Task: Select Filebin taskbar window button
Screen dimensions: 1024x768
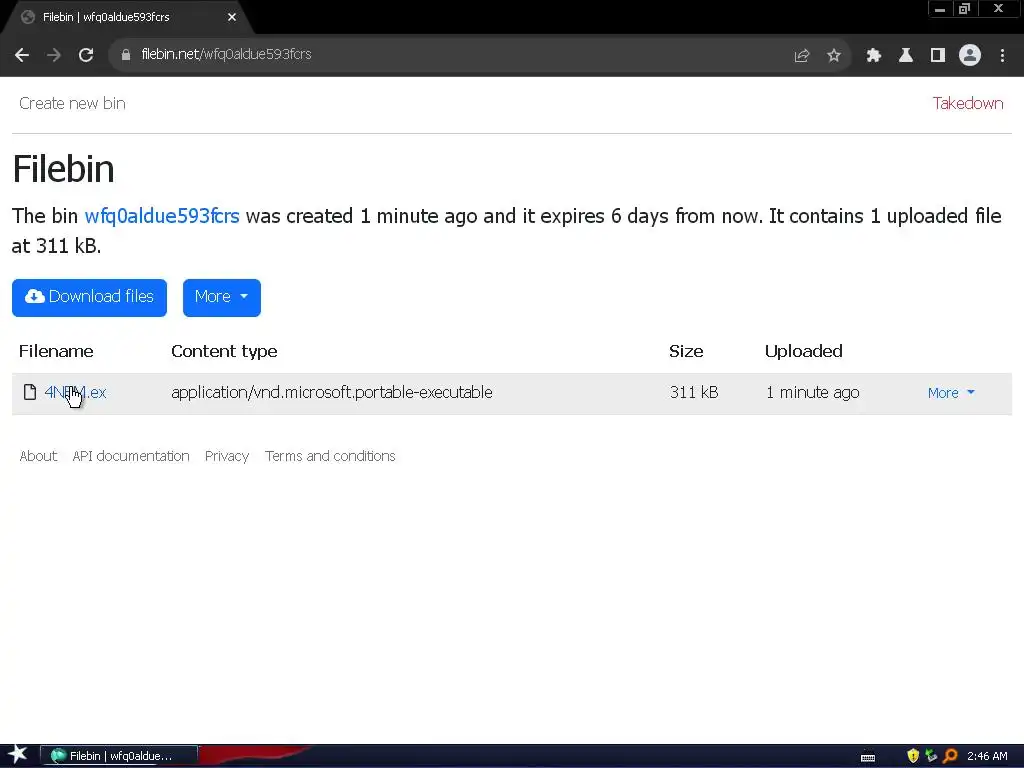Action: (x=119, y=756)
